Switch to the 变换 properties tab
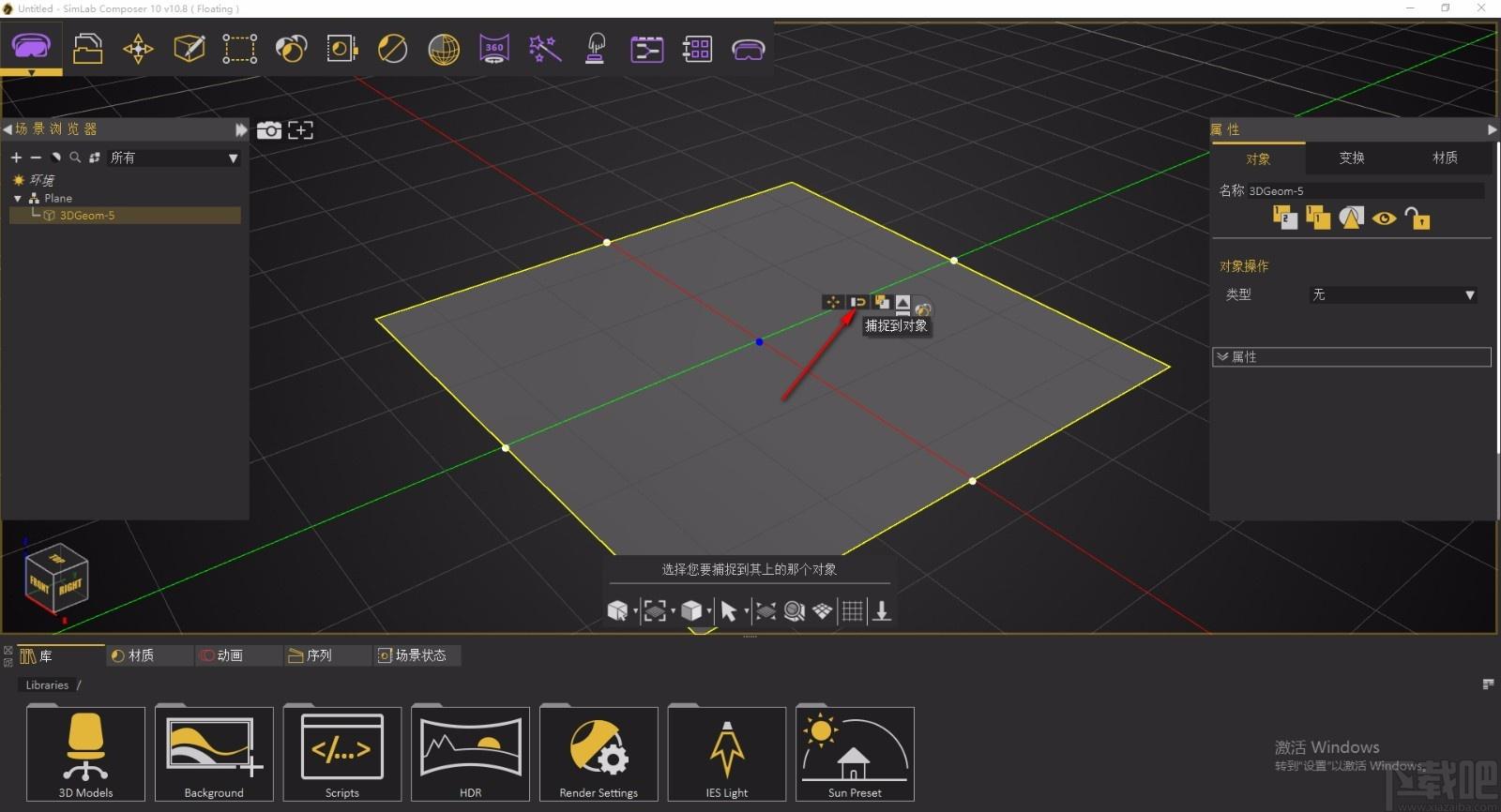 pyautogui.click(x=1352, y=158)
